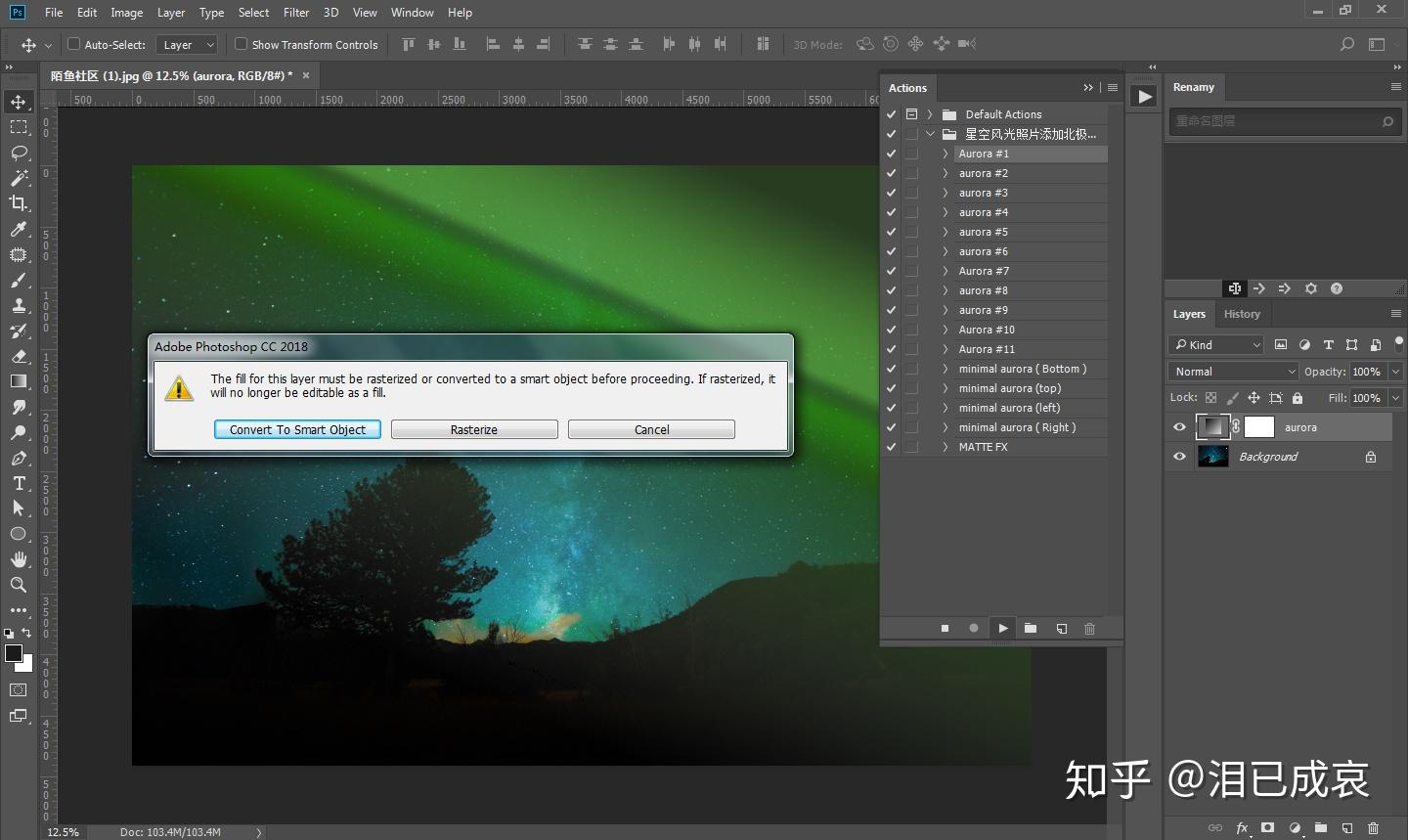
Task: Click Convert To Smart Object button
Action: (x=297, y=429)
